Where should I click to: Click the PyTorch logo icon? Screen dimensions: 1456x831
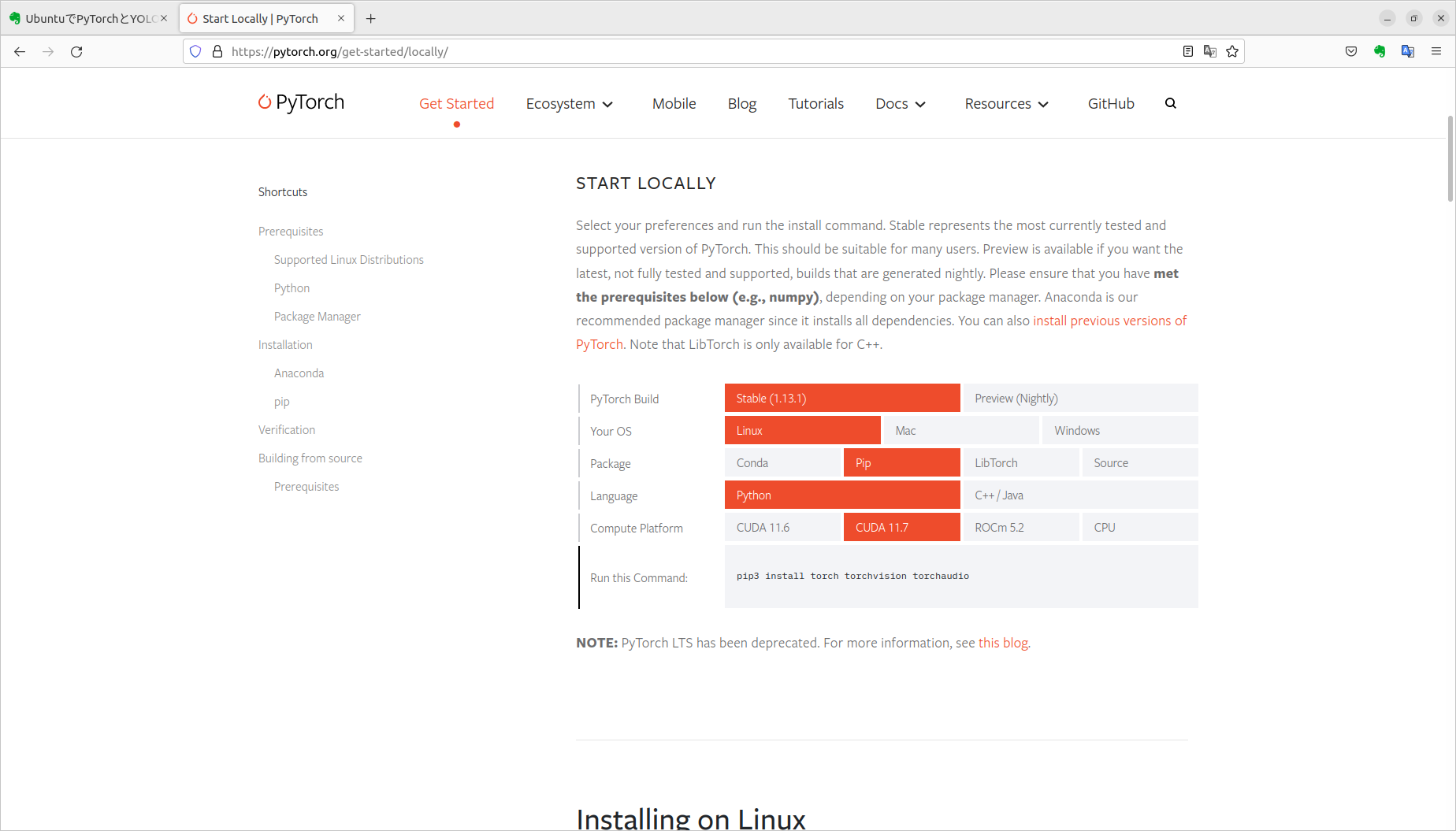[263, 102]
